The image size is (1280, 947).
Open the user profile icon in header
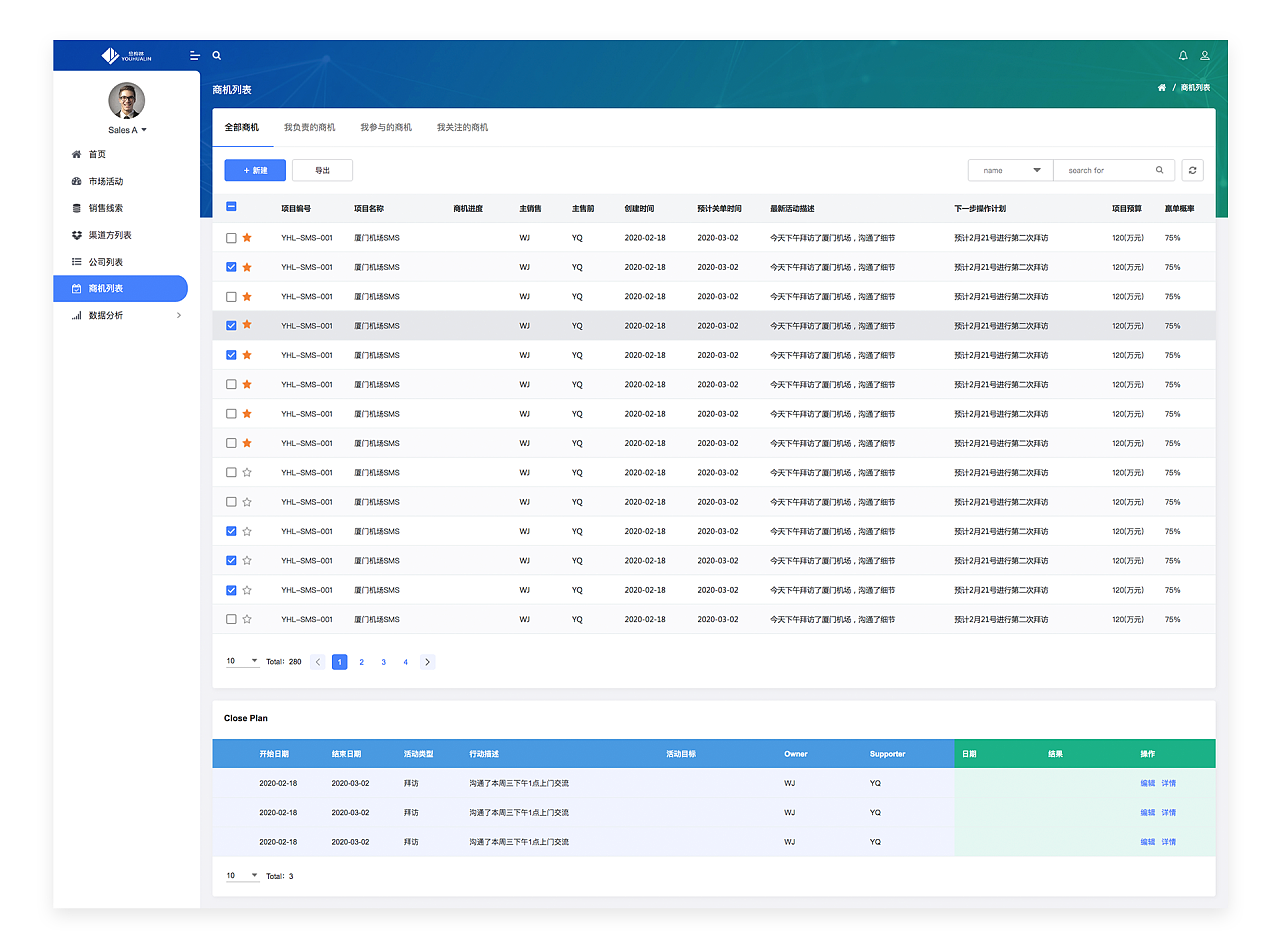click(1205, 56)
